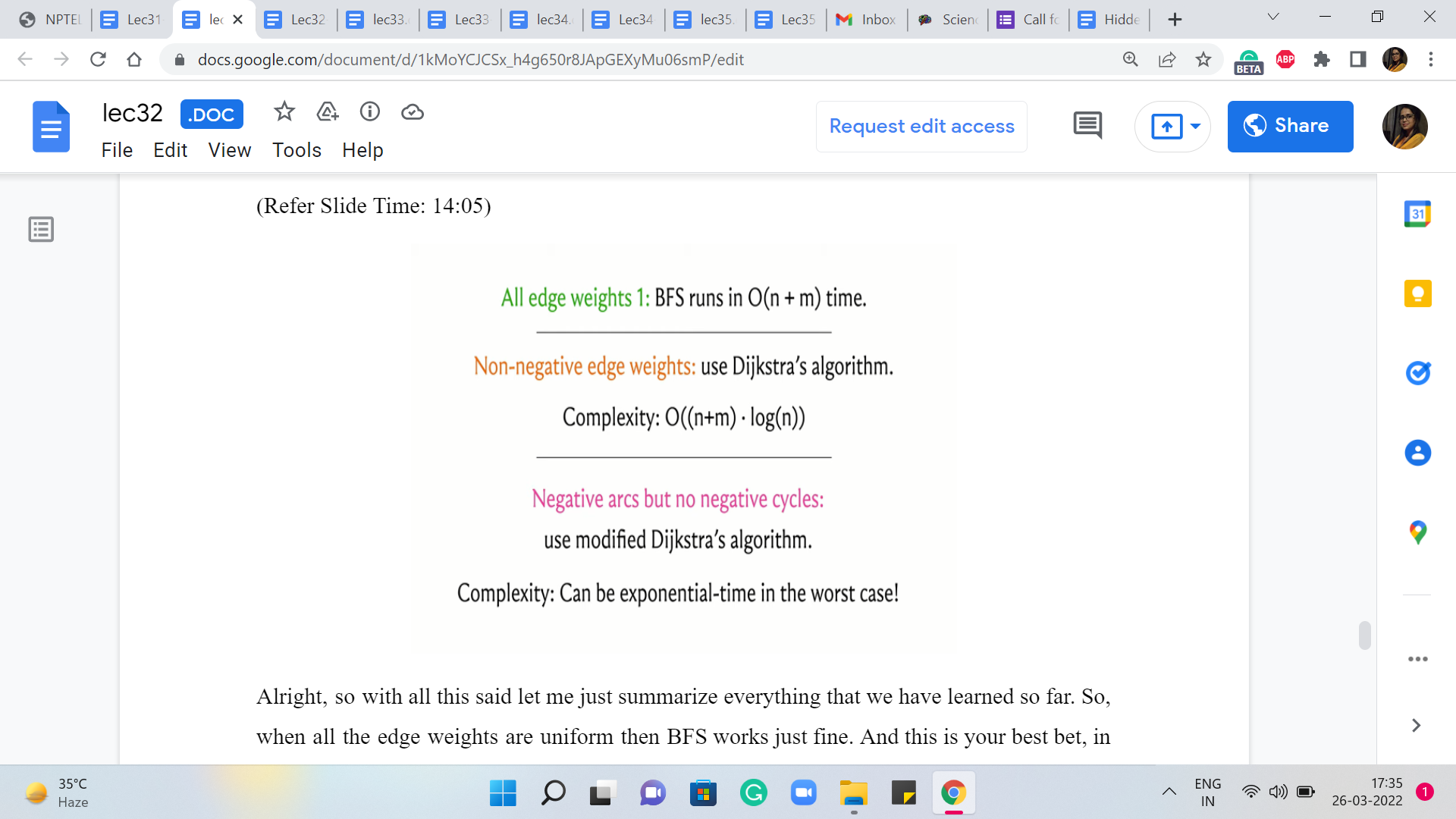Check cloud document status icon

[413, 112]
